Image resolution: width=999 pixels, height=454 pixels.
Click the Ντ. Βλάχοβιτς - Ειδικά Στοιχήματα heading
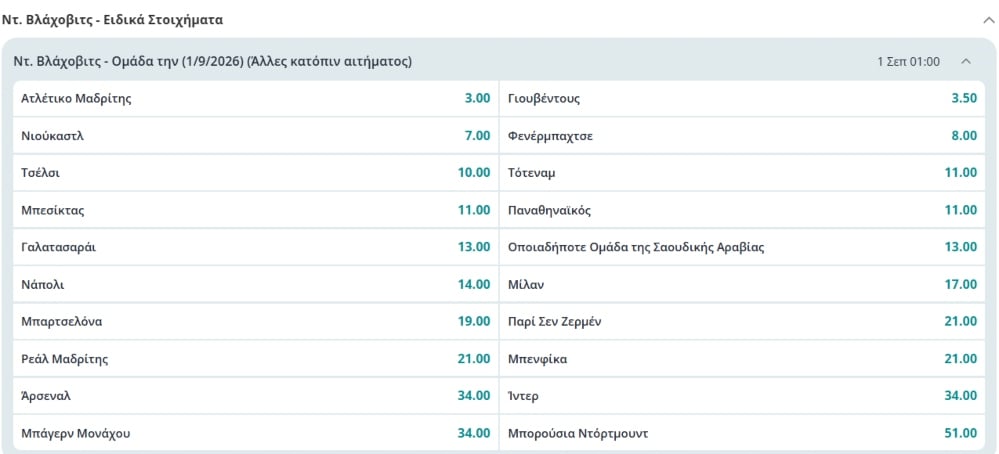click(112, 20)
